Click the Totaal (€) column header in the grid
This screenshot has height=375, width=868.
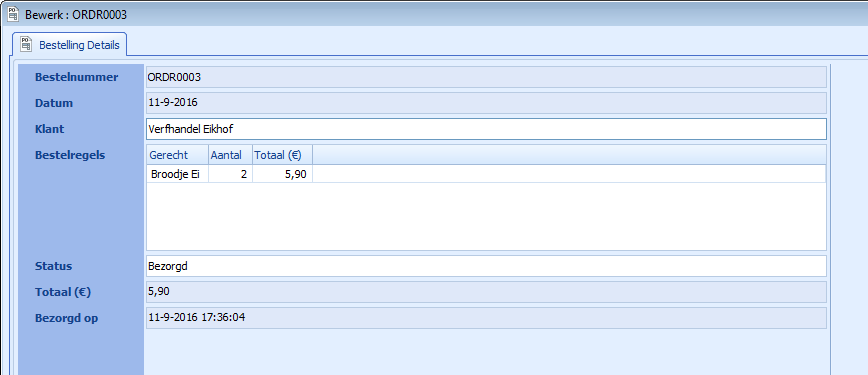point(282,155)
